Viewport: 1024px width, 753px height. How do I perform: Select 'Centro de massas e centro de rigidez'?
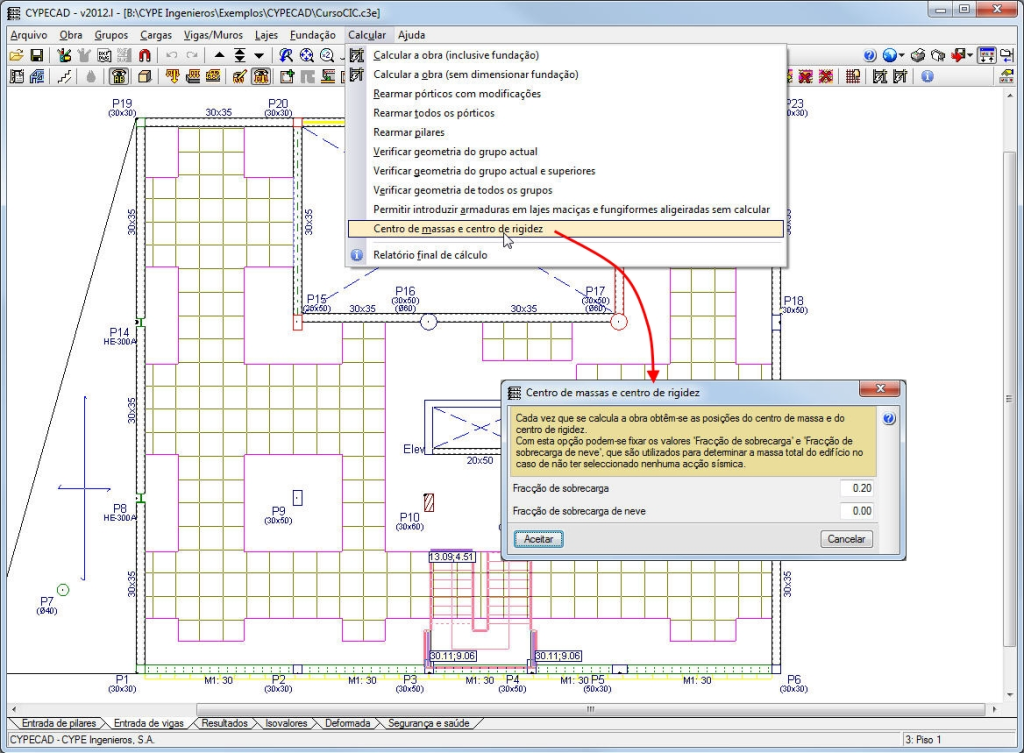tap(566, 229)
